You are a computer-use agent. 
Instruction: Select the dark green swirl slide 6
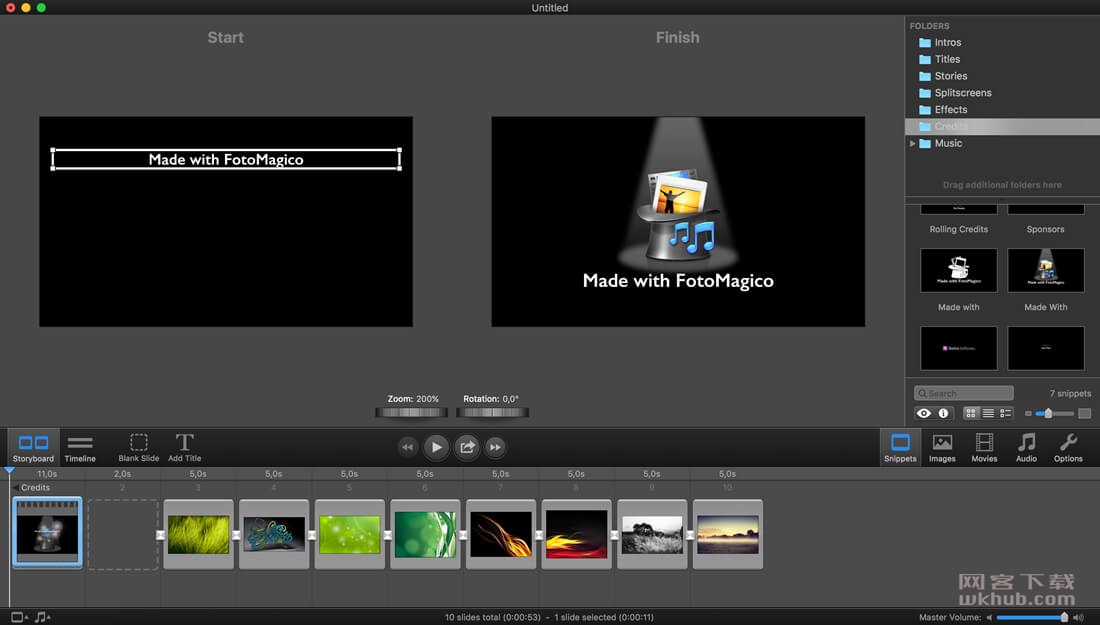click(x=425, y=535)
